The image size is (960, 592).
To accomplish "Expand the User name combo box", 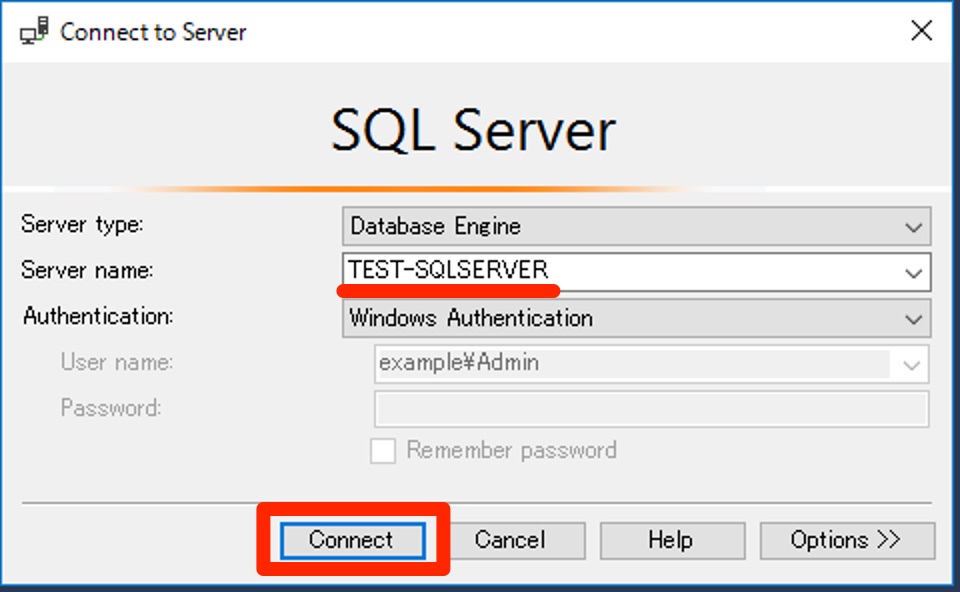I will pyautogui.click(x=911, y=363).
